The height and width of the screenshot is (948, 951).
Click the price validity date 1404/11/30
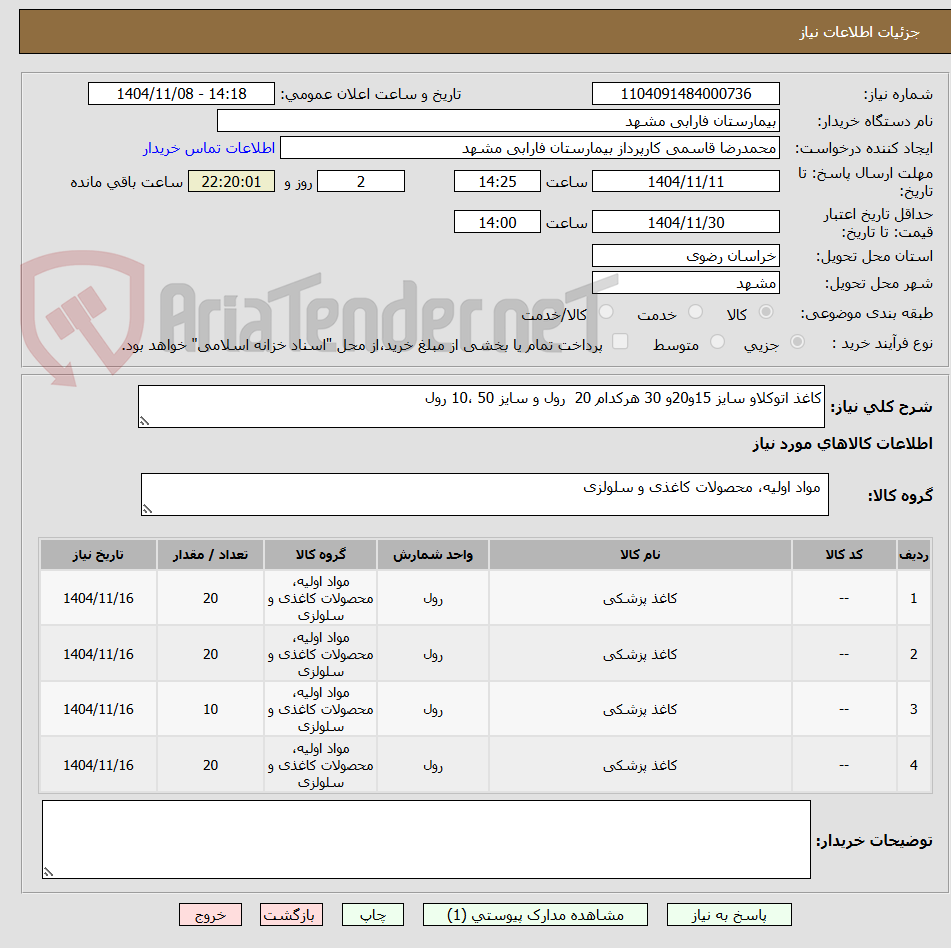tap(685, 222)
